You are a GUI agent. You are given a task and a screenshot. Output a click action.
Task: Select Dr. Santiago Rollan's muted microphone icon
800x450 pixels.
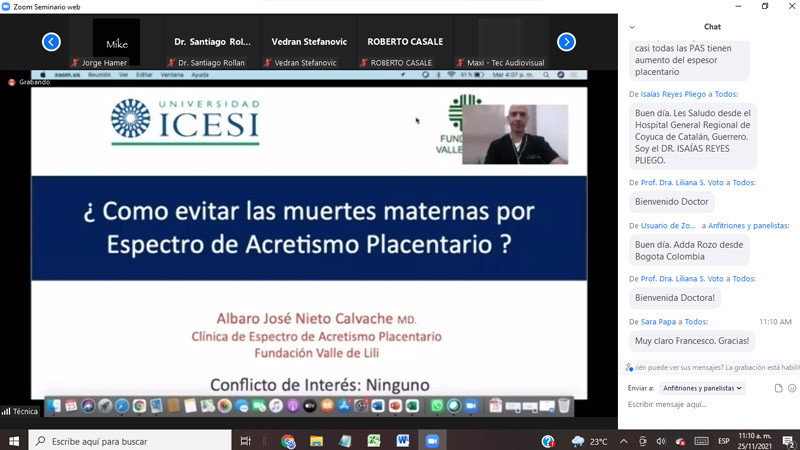(x=171, y=63)
